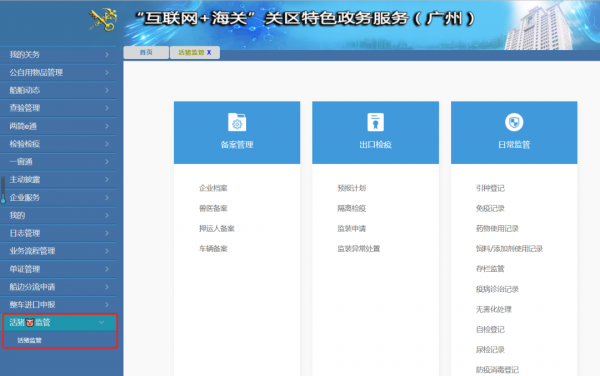The width and height of the screenshot is (600, 376).
Task: Open 药物使用记录 link
Action: pyautogui.click(x=497, y=228)
